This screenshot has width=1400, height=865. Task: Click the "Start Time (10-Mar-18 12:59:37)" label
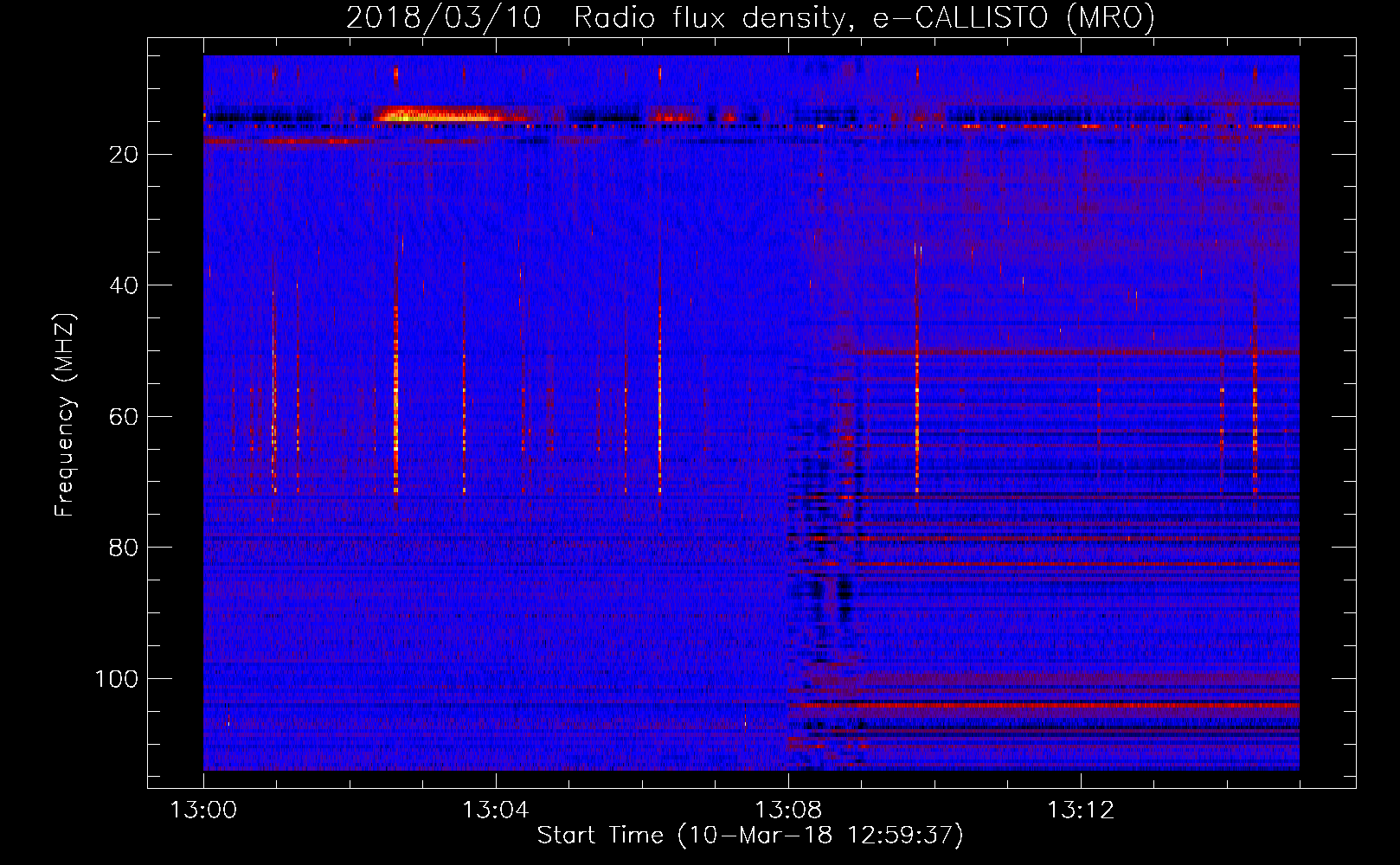pyautogui.click(x=750, y=836)
